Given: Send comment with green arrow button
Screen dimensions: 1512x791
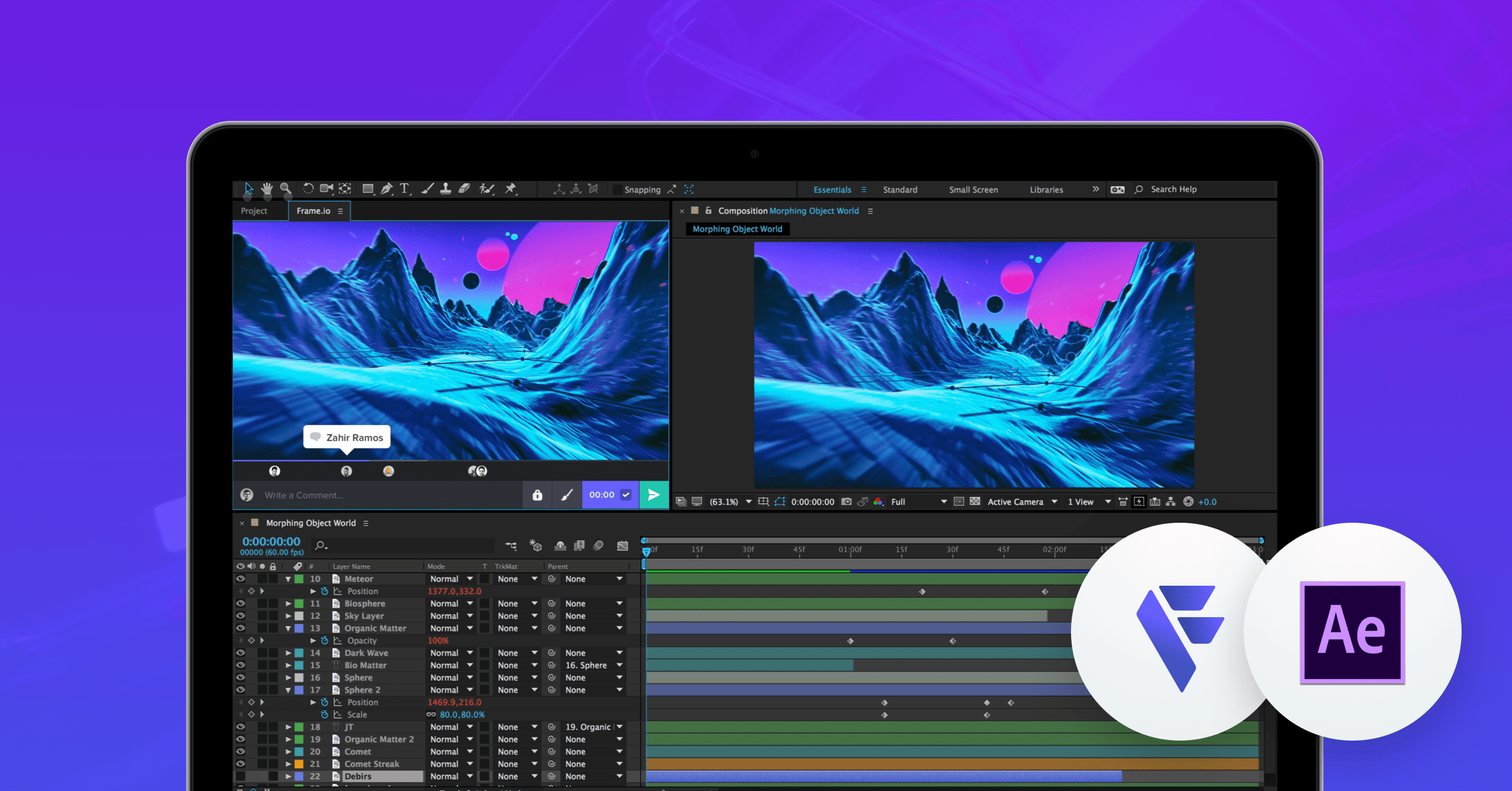Looking at the screenshot, I should pyautogui.click(x=654, y=495).
